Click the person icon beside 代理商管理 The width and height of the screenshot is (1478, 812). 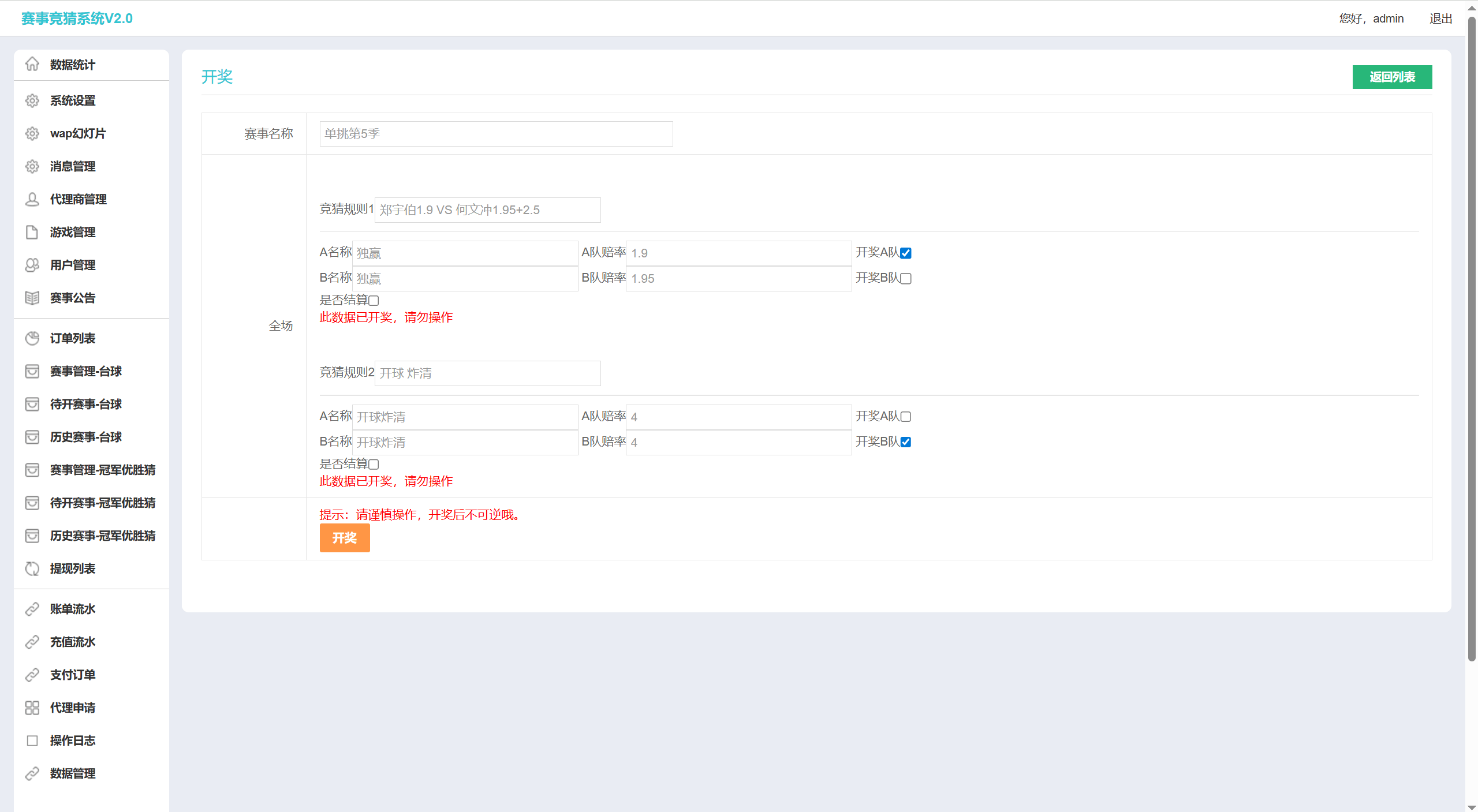click(32, 199)
